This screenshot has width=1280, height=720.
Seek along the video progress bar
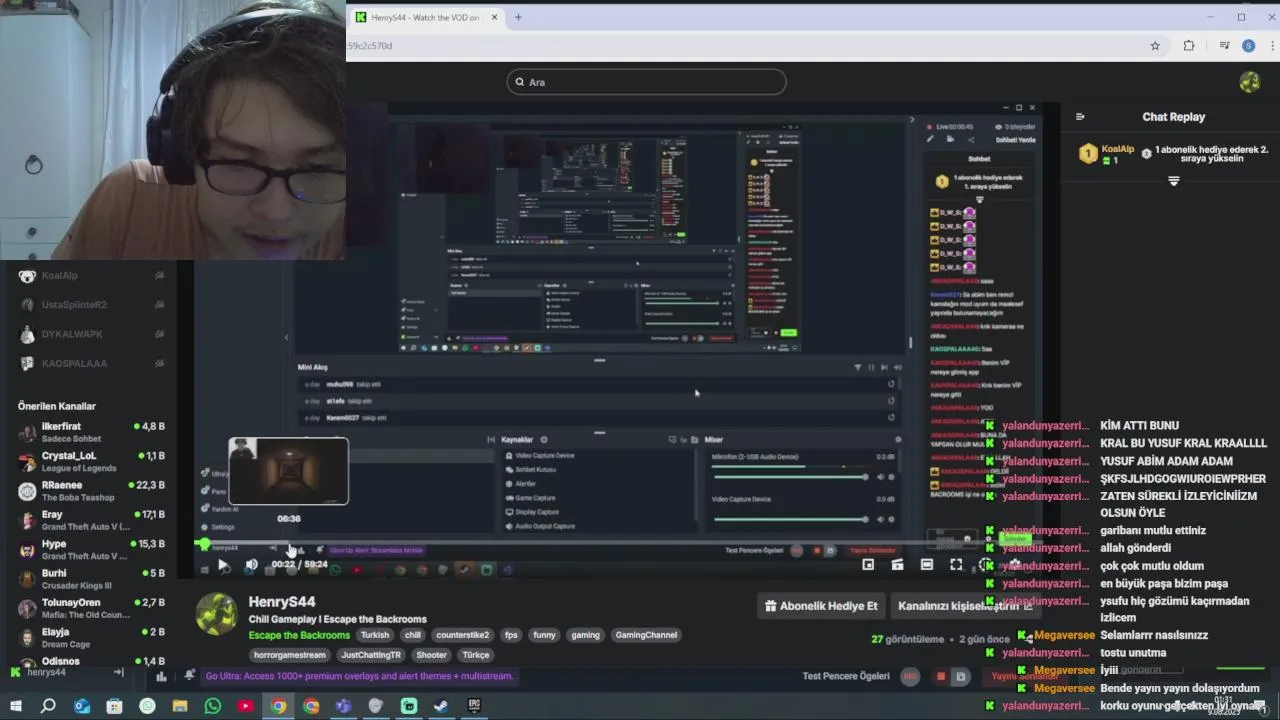tap(620, 545)
